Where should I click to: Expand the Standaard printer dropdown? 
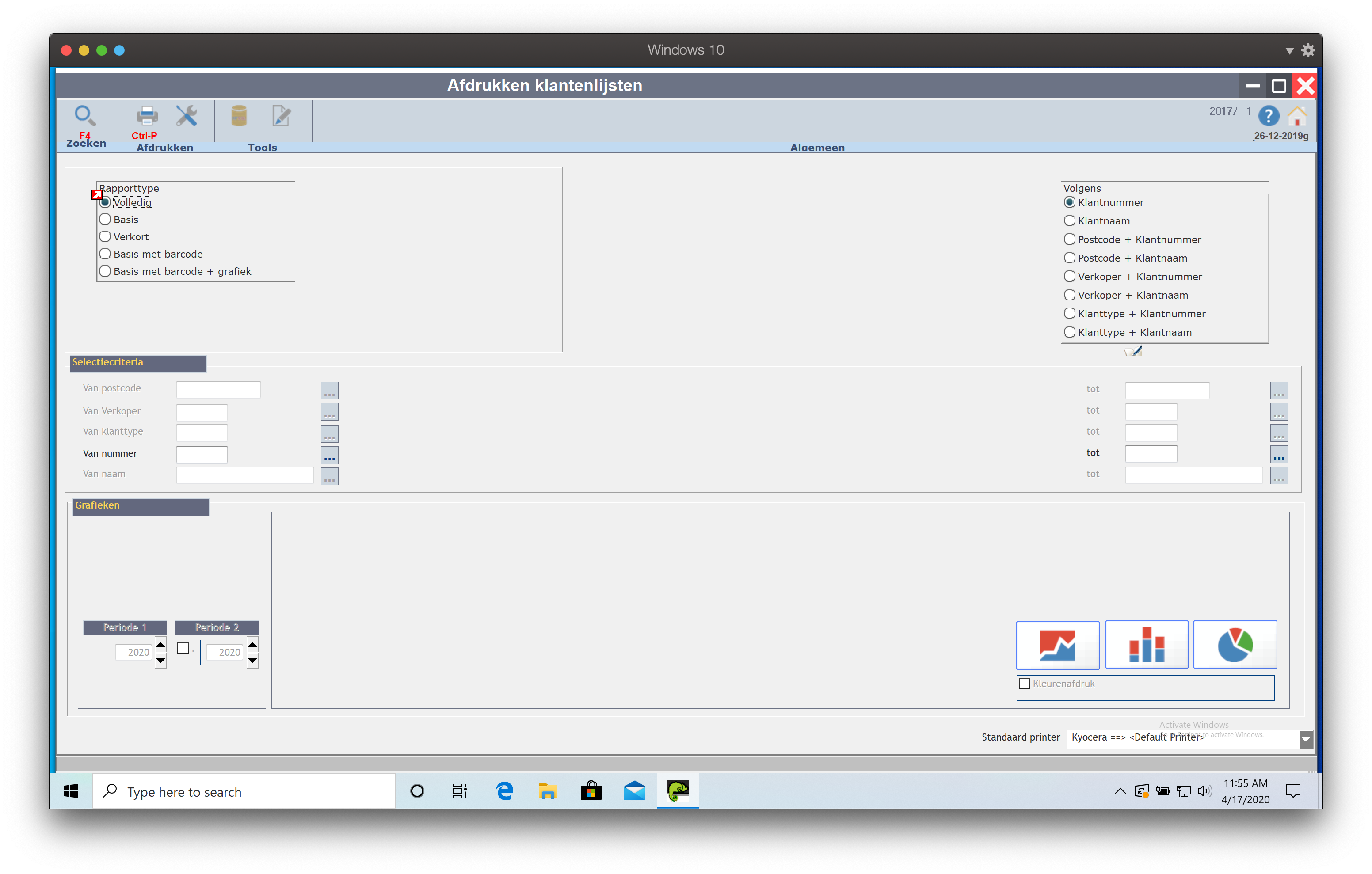point(1305,739)
